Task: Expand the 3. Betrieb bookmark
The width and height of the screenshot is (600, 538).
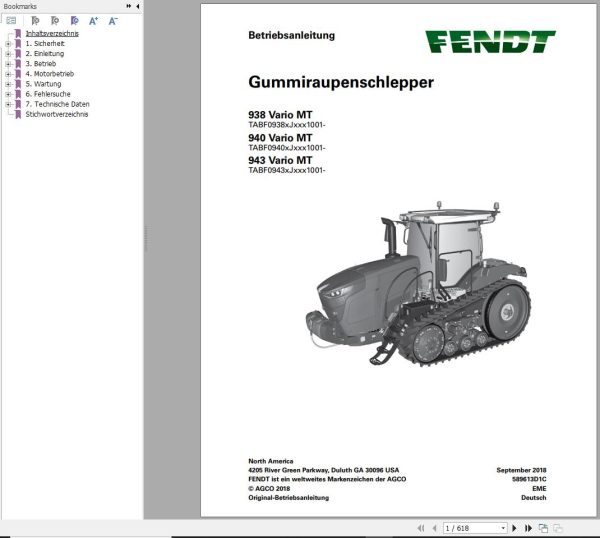Action: (8, 64)
